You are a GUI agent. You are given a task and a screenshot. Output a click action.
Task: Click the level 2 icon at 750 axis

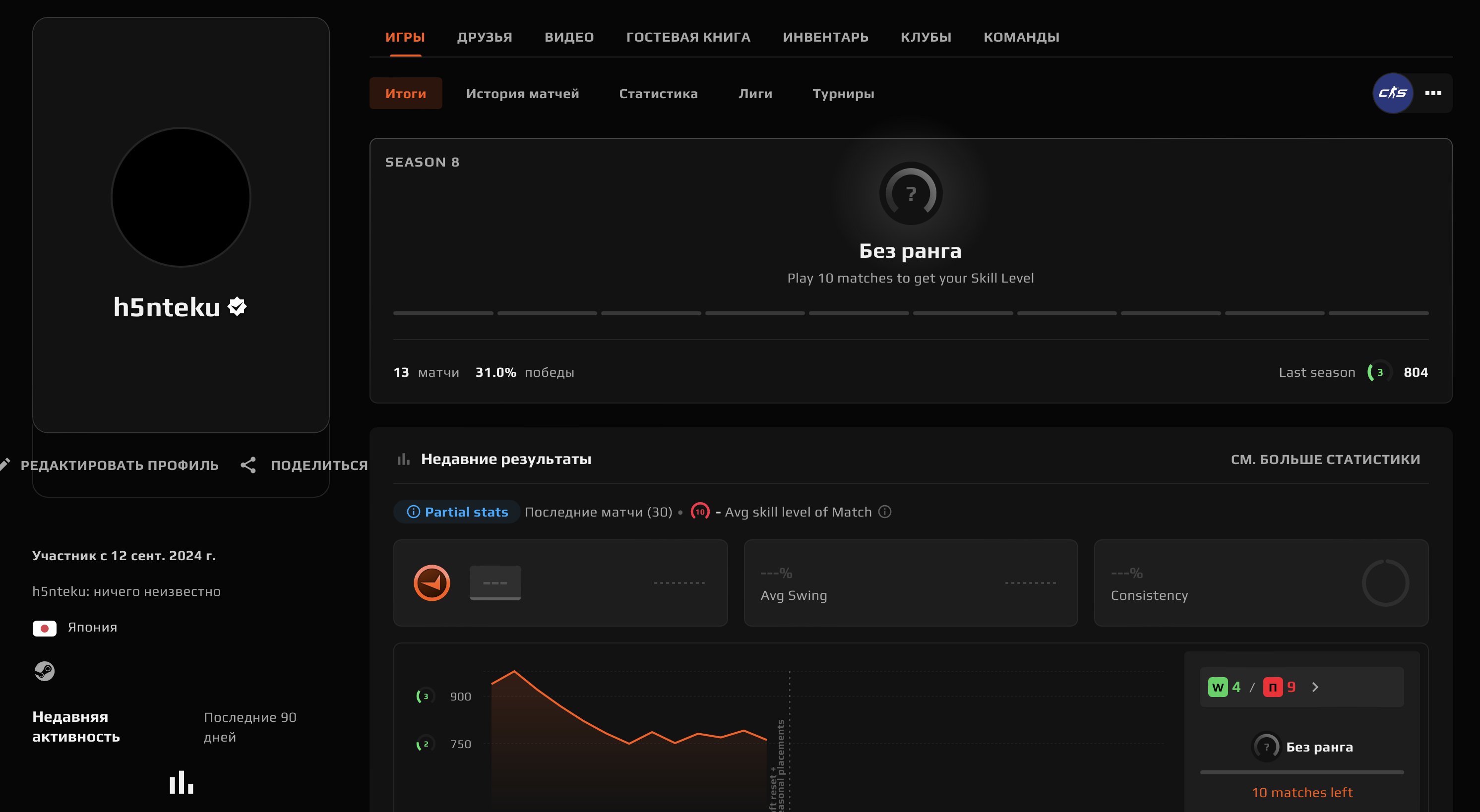point(425,744)
